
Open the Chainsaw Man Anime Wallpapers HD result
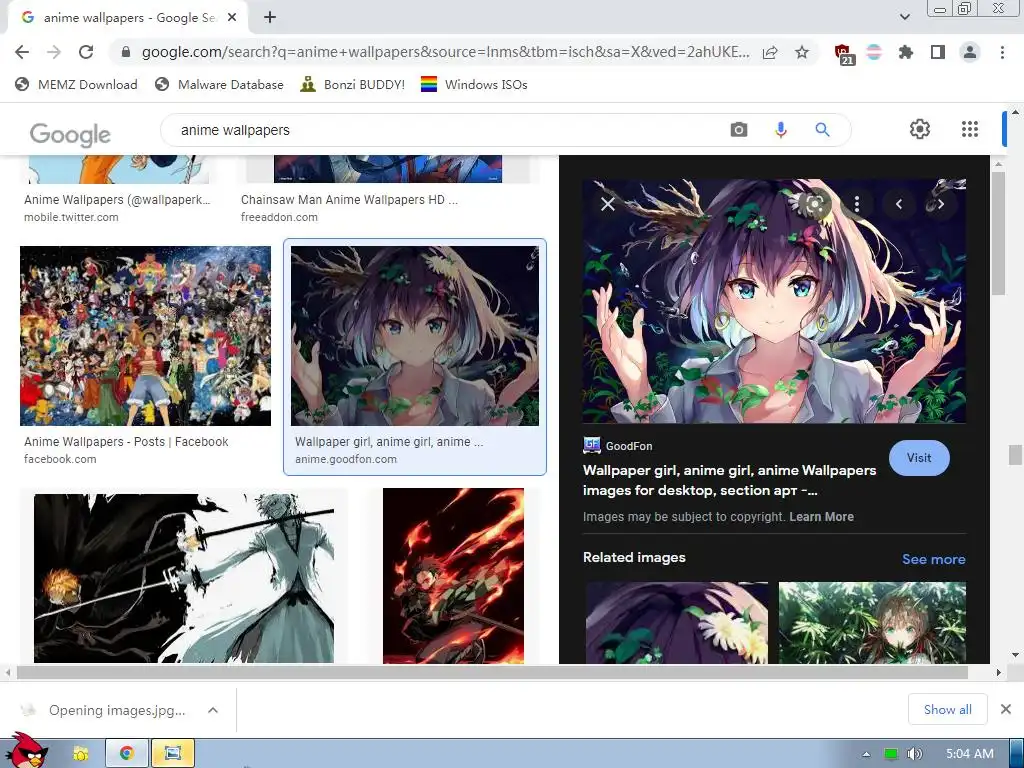coord(349,200)
